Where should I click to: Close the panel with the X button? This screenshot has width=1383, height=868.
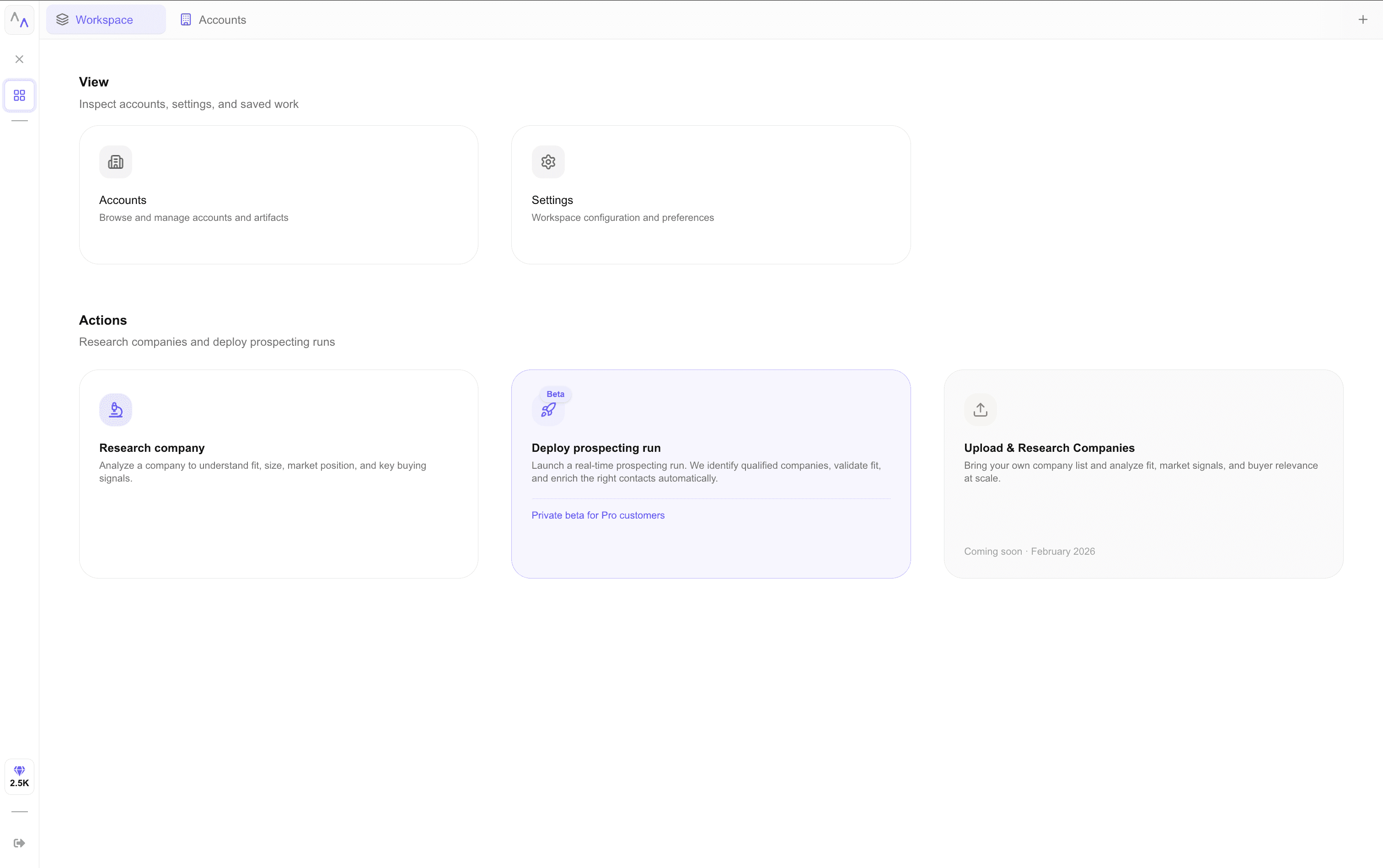(19, 59)
